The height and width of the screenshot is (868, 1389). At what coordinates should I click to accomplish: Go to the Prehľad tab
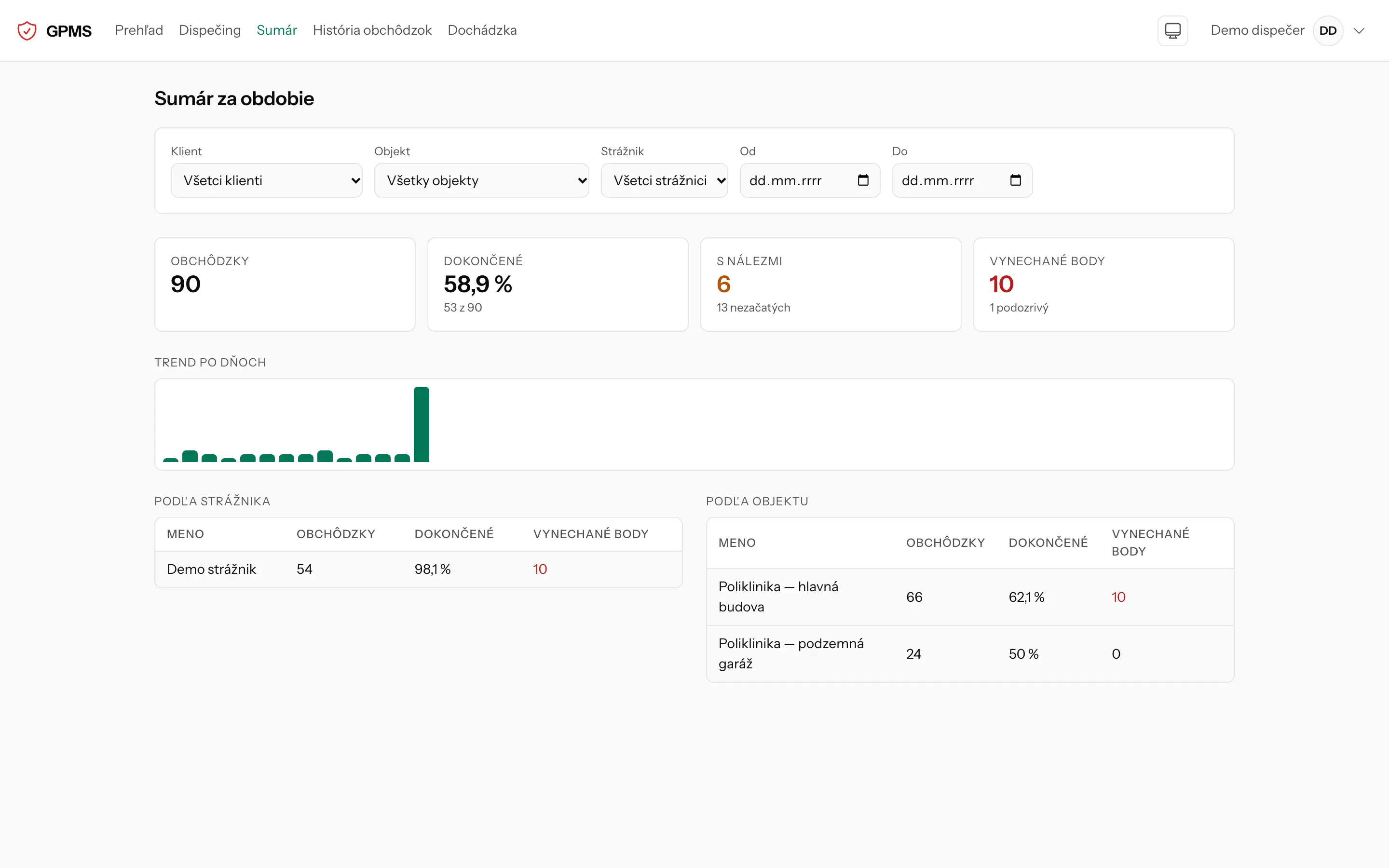pos(139,30)
